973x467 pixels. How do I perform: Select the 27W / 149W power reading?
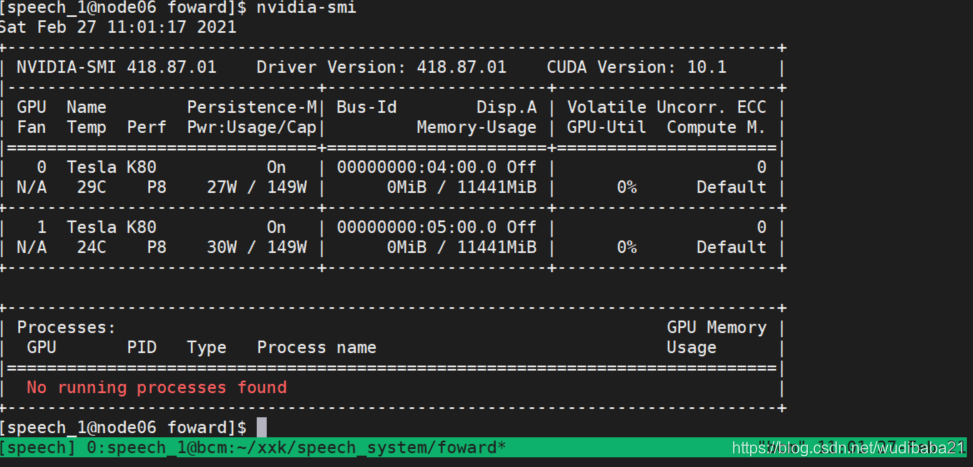click(257, 187)
